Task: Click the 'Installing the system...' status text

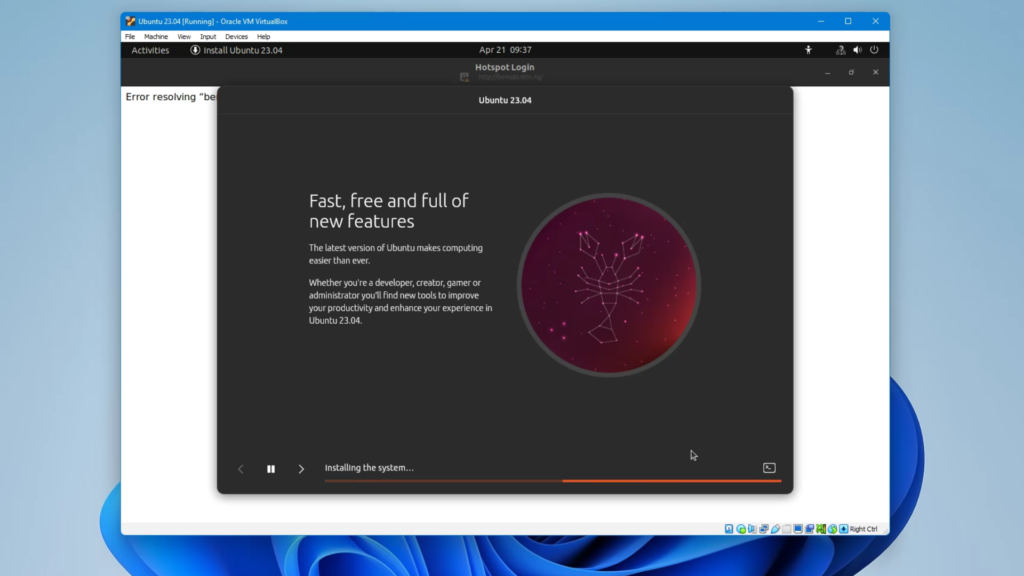Action: tap(369, 468)
